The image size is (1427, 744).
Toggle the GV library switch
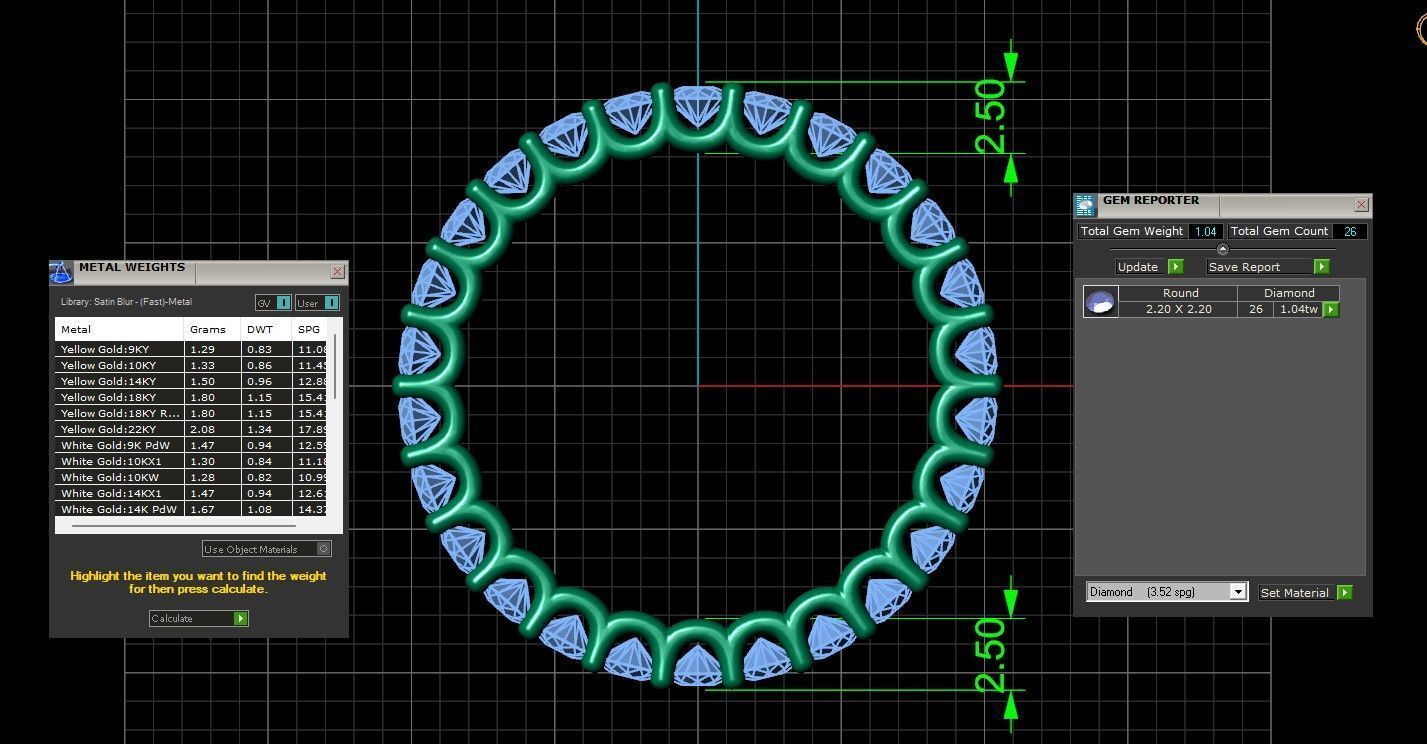273,303
